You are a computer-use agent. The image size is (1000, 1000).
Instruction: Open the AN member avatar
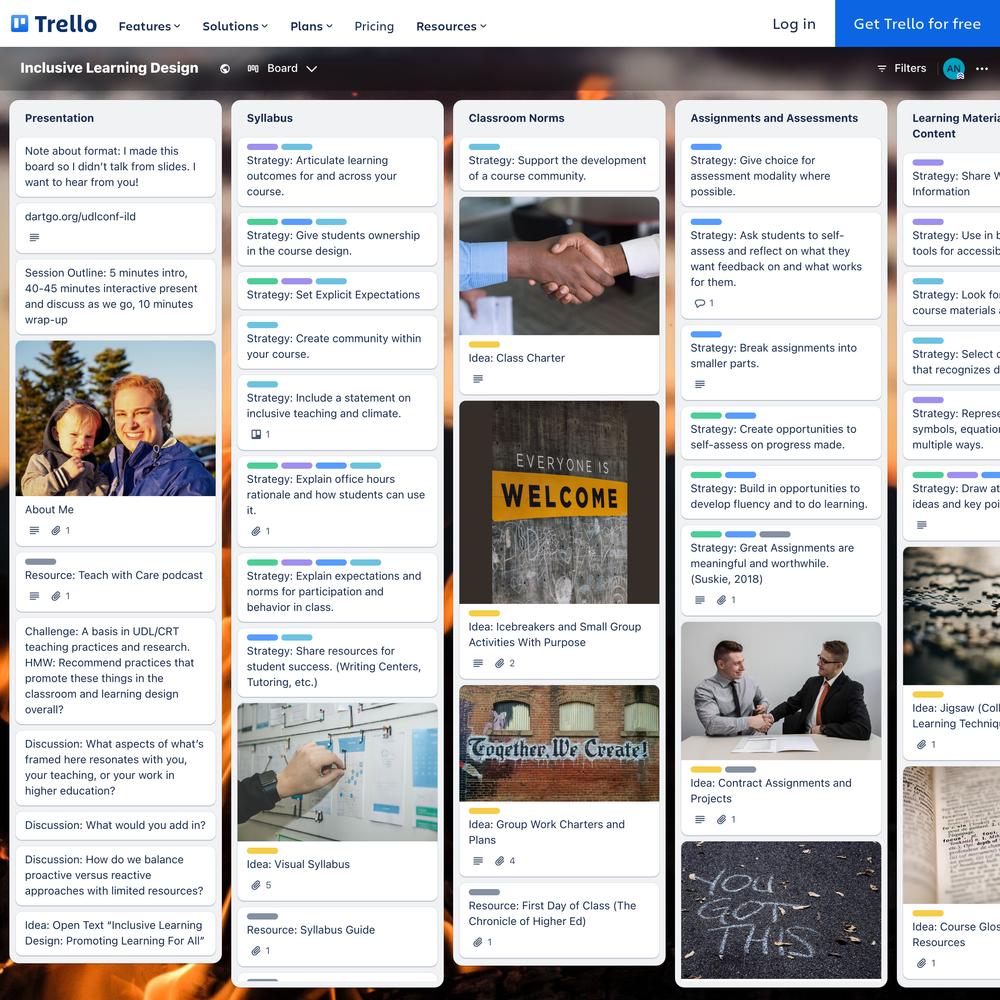click(953, 69)
